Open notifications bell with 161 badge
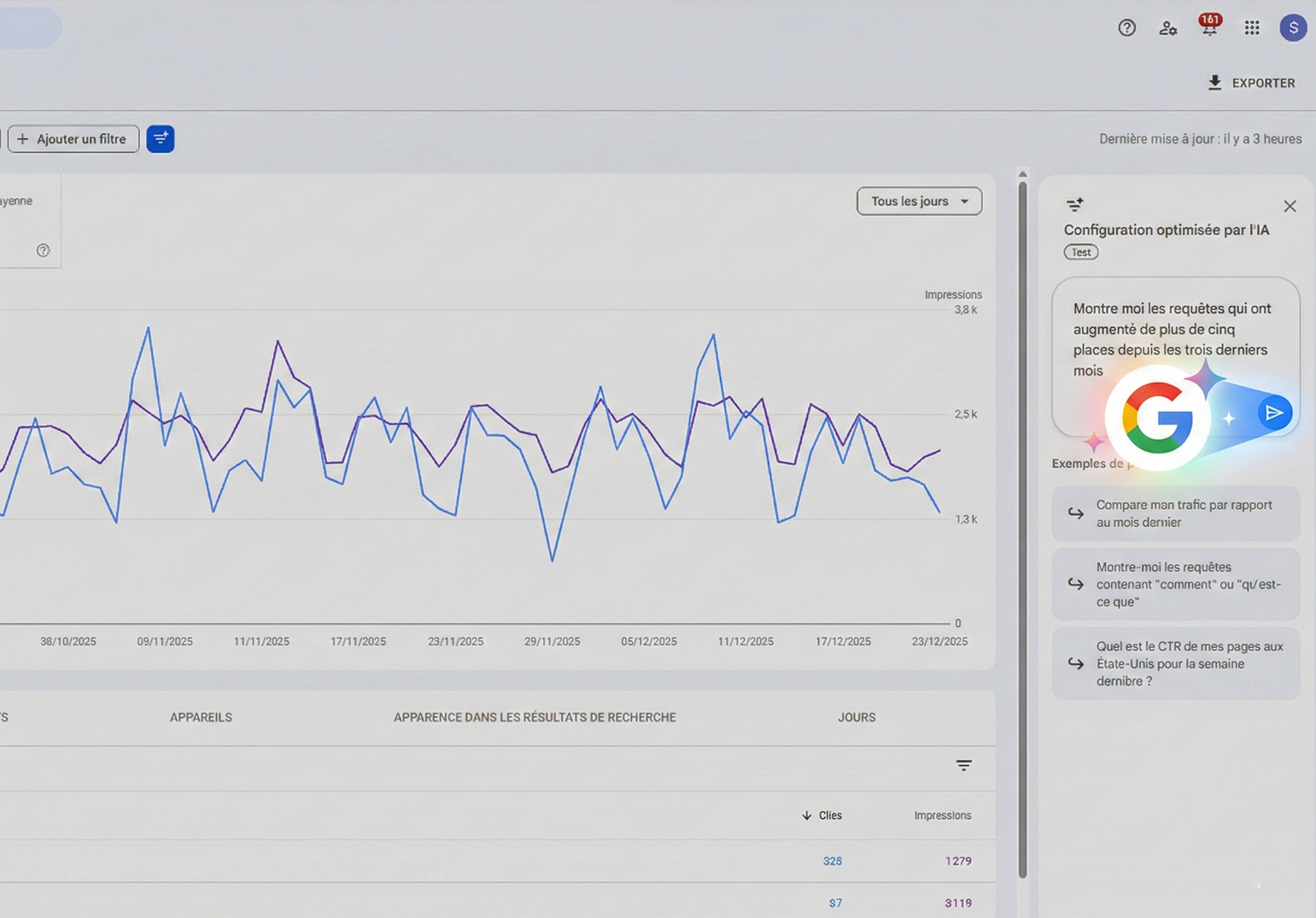Image resolution: width=1316 pixels, height=918 pixels. pos(1209,28)
